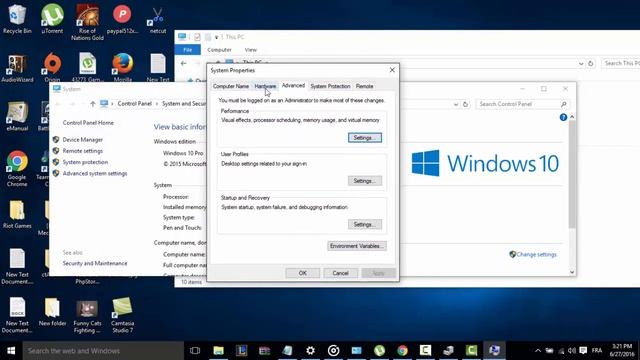Open AudioWizard desktop icon
This screenshot has height=360, width=640.
pyautogui.click(x=17, y=68)
